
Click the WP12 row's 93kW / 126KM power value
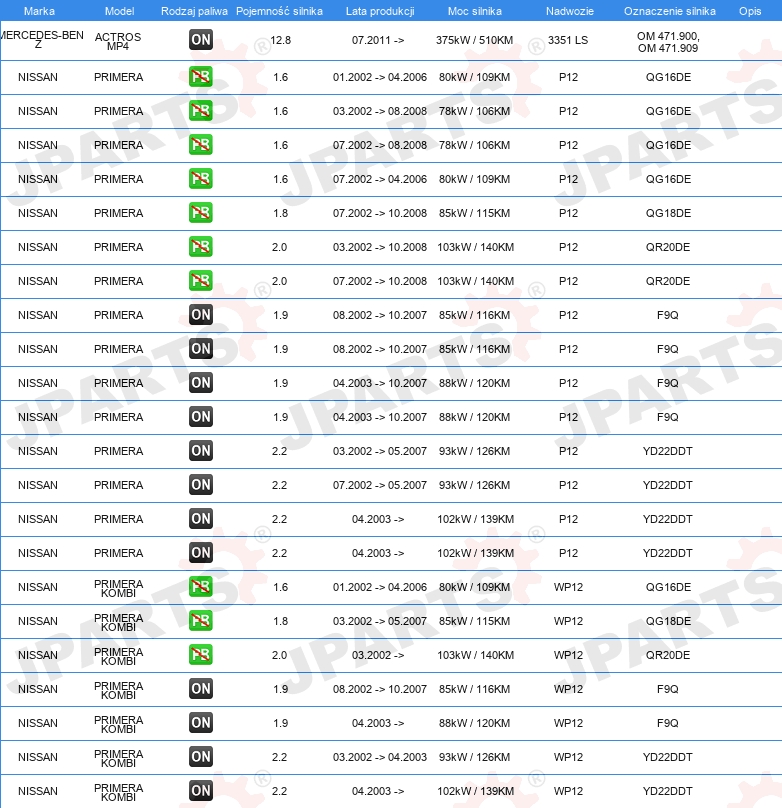[x=474, y=757]
